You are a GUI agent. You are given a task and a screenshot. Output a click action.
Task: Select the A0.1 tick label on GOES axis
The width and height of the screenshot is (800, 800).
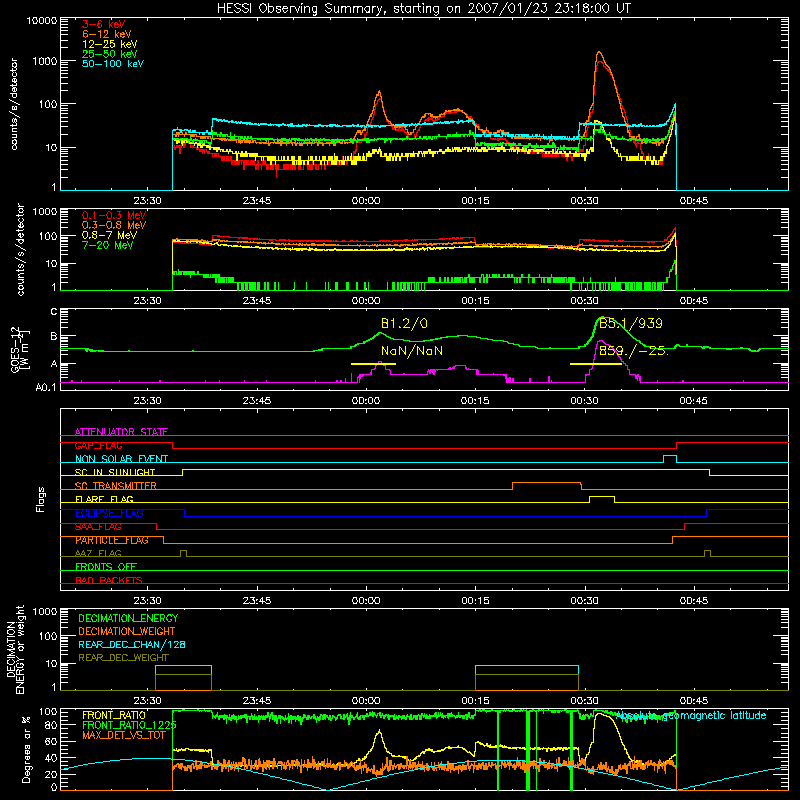point(46,387)
